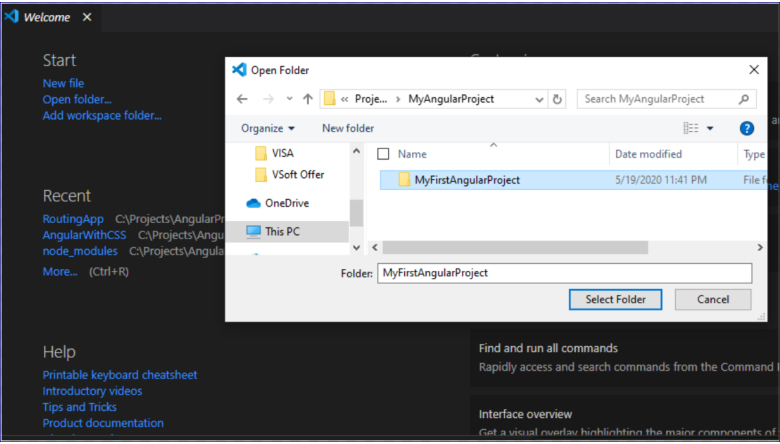The height and width of the screenshot is (444, 780).
Task: Tick the select-all checkbox beside Name
Action: click(382, 154)
